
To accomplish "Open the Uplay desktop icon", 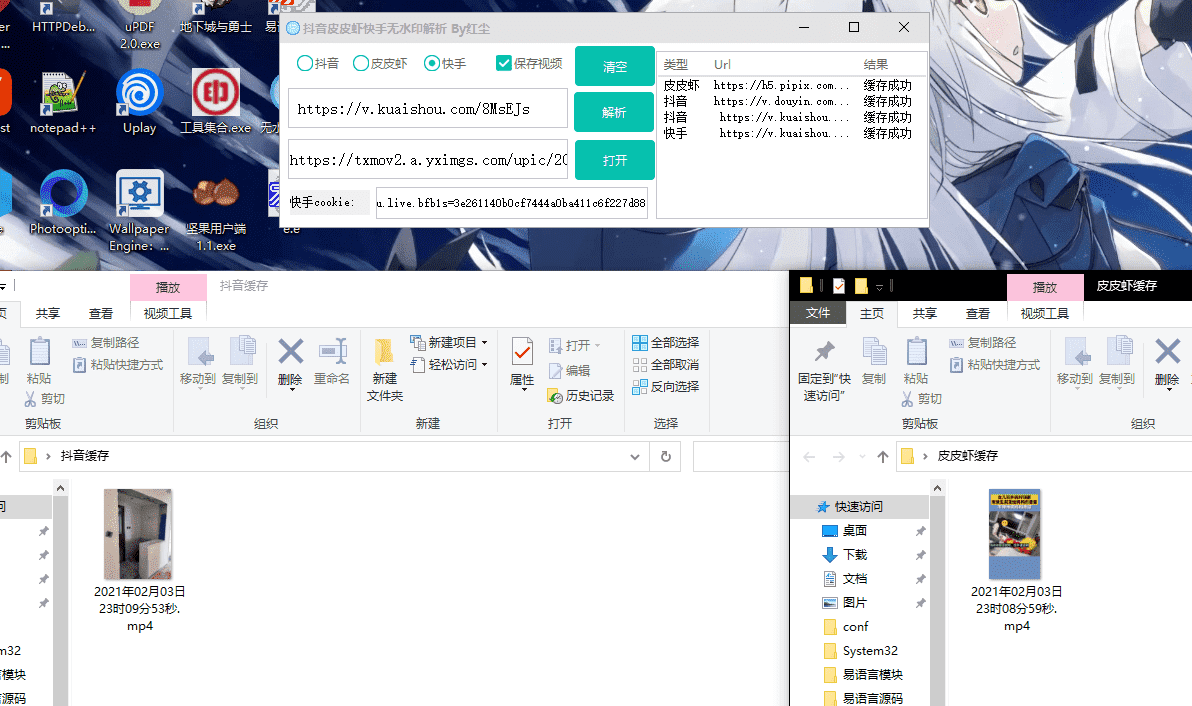I will (139, 96).
